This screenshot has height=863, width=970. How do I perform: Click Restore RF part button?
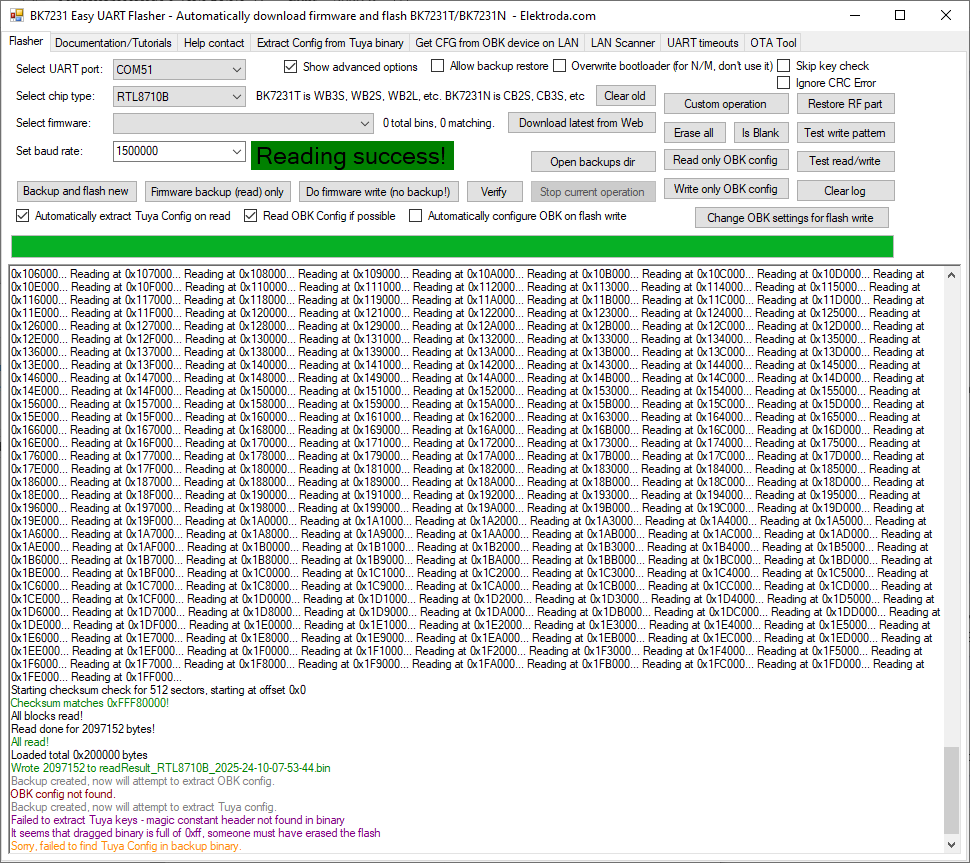(845, 104)
